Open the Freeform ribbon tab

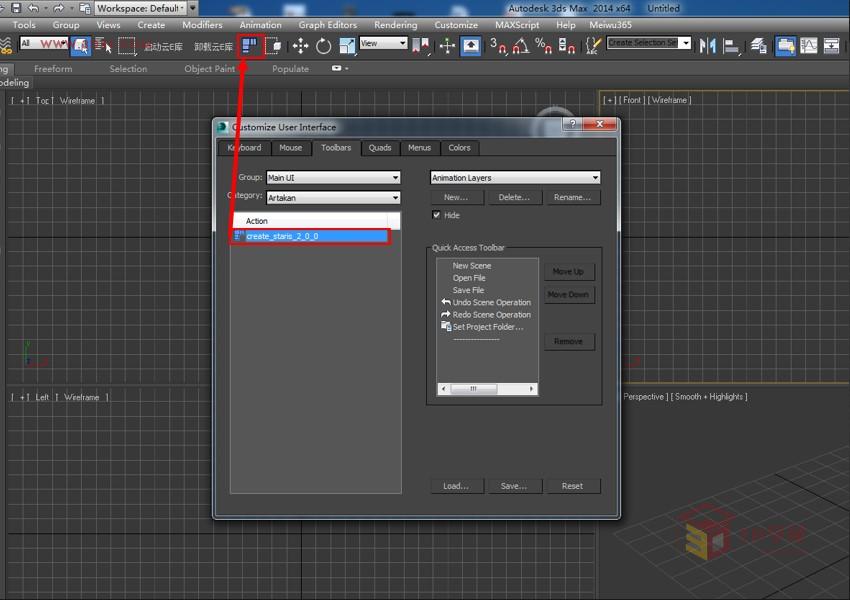[53, 69]
